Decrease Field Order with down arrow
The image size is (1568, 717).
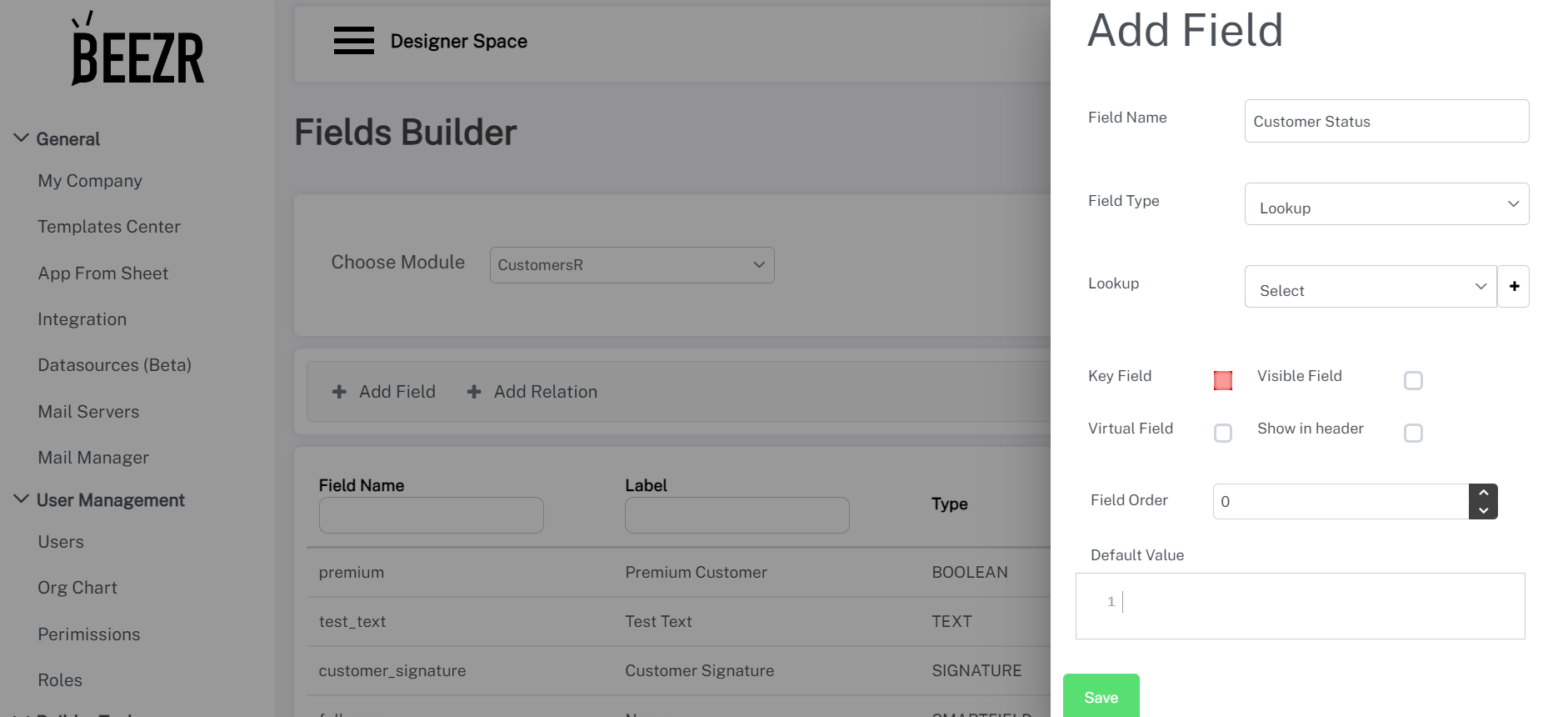click(1483, 510)
